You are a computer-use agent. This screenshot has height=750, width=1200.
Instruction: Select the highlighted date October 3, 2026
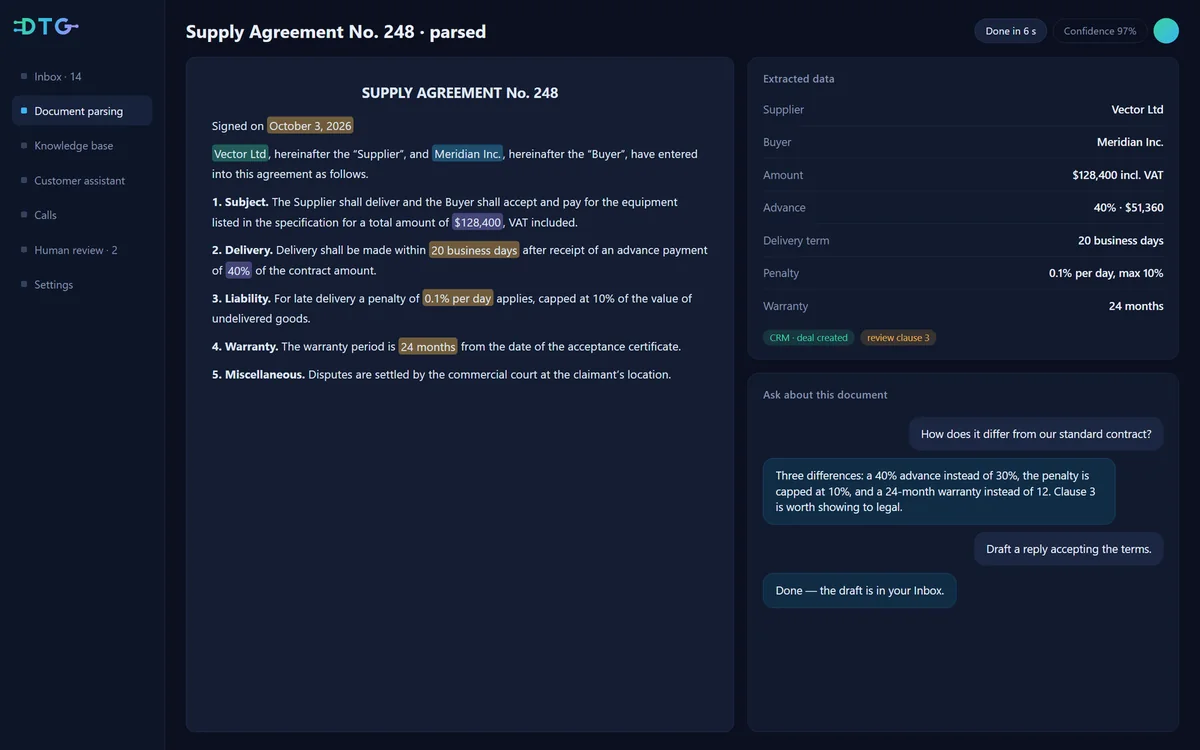[310, 126]
